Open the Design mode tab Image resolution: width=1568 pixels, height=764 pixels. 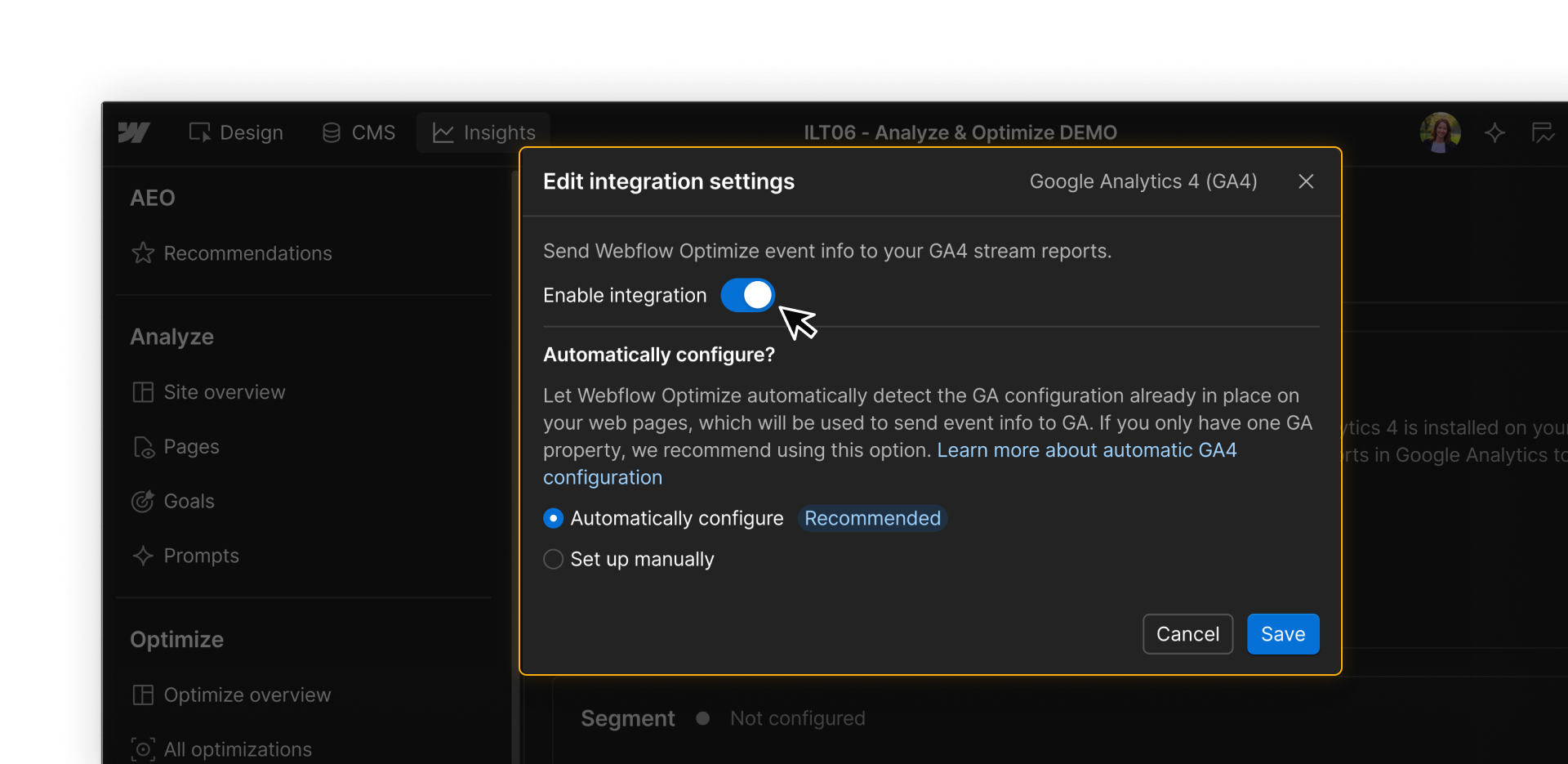click(x=236, y=132)
